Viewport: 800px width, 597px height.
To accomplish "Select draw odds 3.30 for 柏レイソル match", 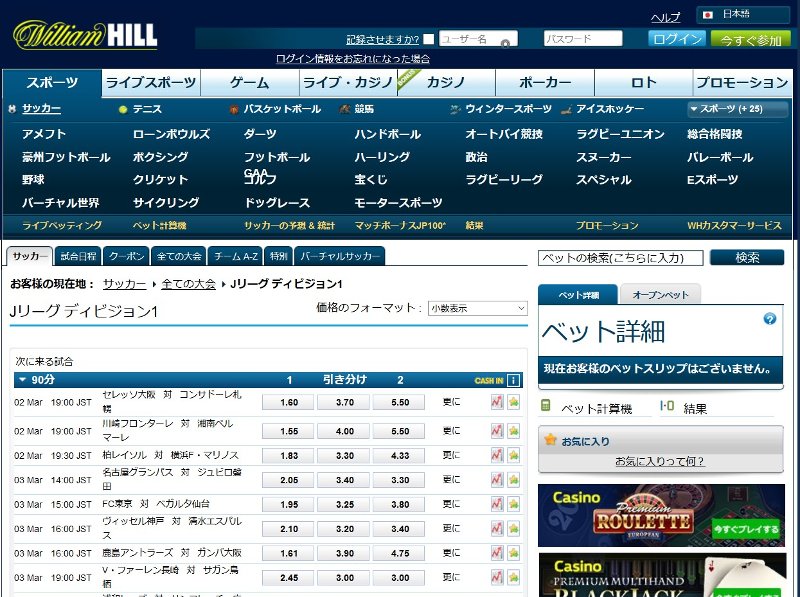I will click(x=345, y=455).
